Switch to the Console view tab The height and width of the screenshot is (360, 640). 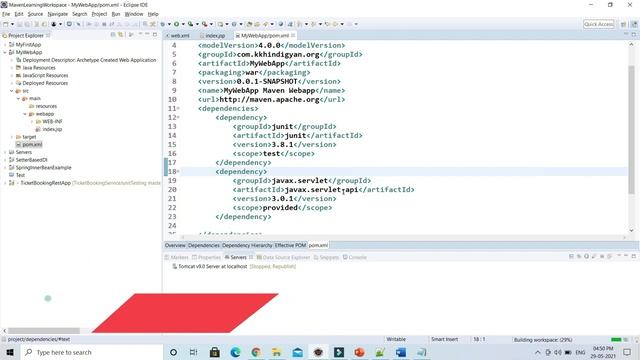click(354, 257)
